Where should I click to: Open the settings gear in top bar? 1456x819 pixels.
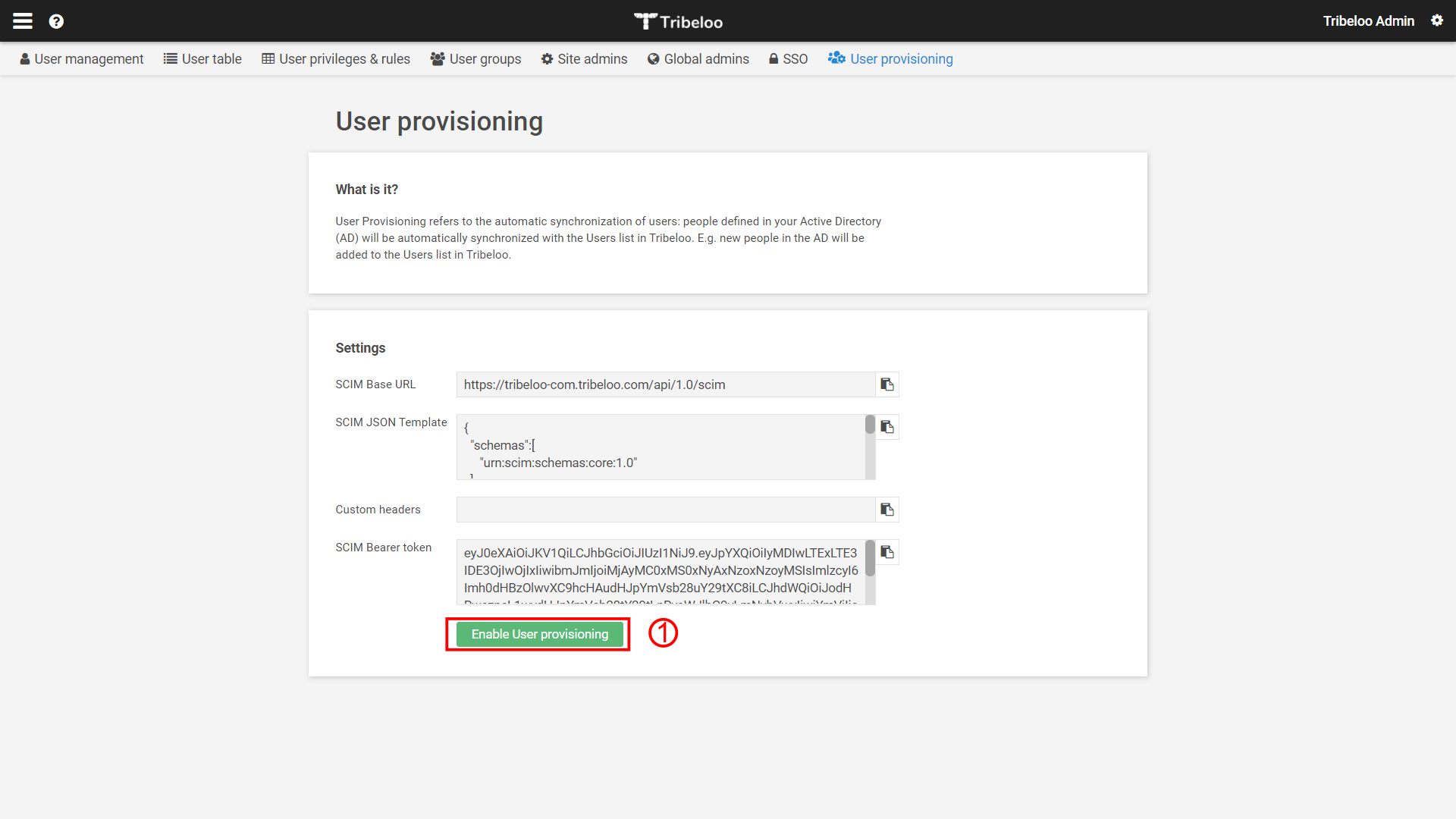1437,20
